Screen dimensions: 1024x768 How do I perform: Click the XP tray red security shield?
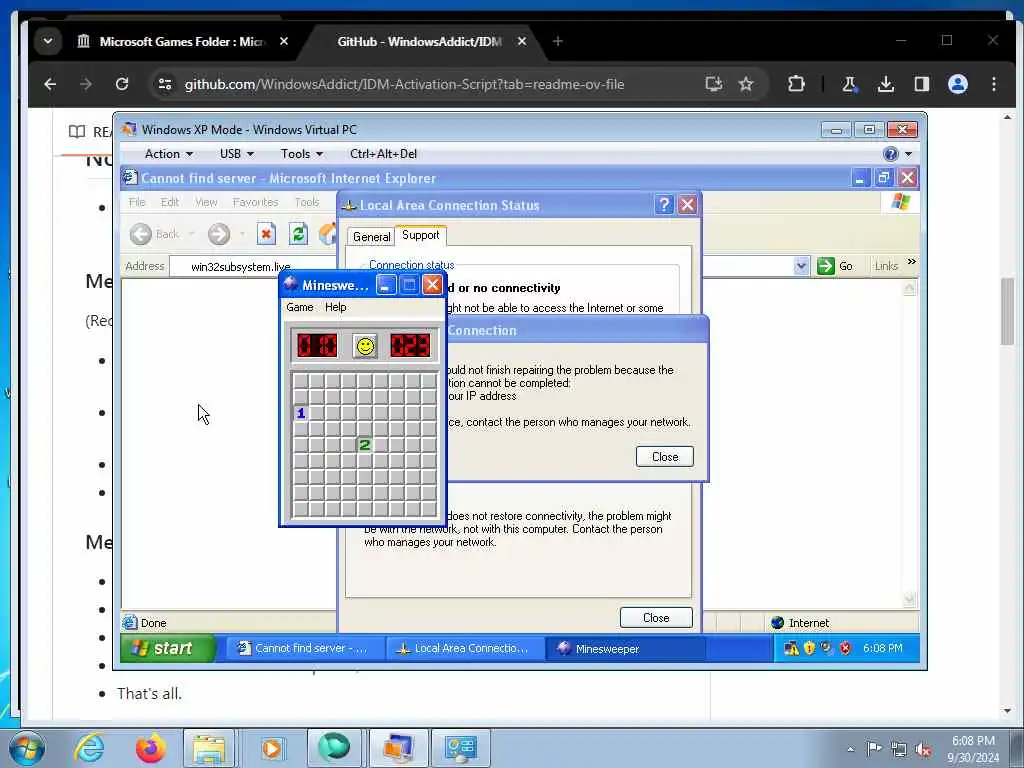(x=845, y=648)
